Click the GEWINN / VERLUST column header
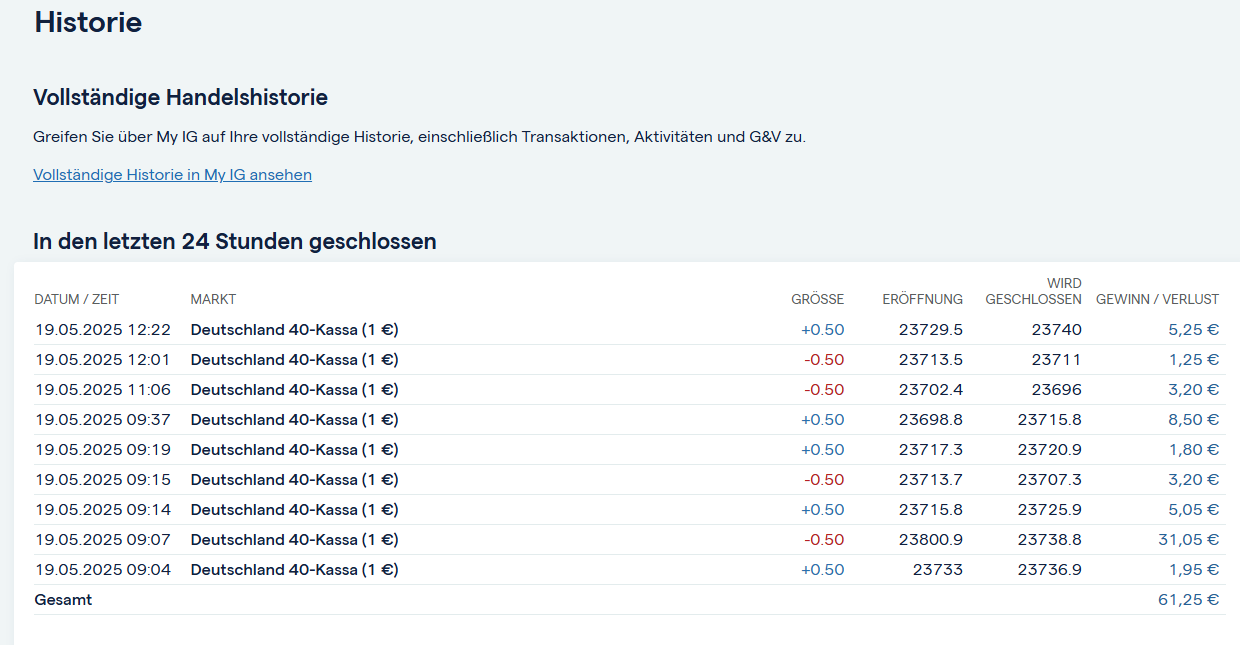The image size is (1240, 645). [x=1157, y=299]
